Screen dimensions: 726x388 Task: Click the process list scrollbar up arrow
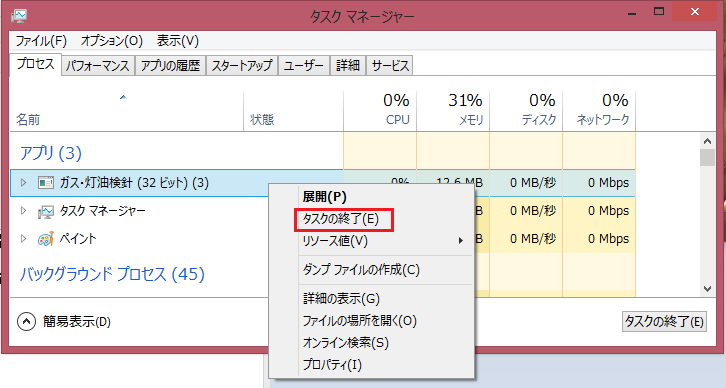[x=707, y=141]
